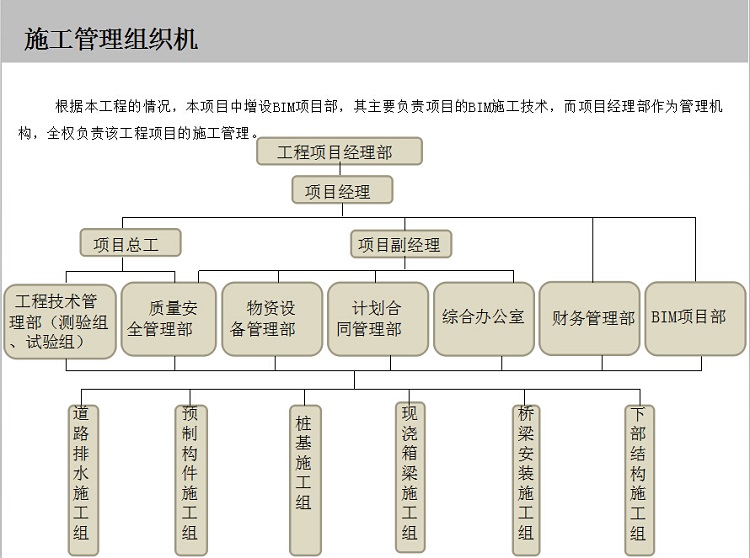The width and height of the screenshot is (750, 558).
Task: Click the 下部结构施工组 vertical box
Action: tap(639, 480)
